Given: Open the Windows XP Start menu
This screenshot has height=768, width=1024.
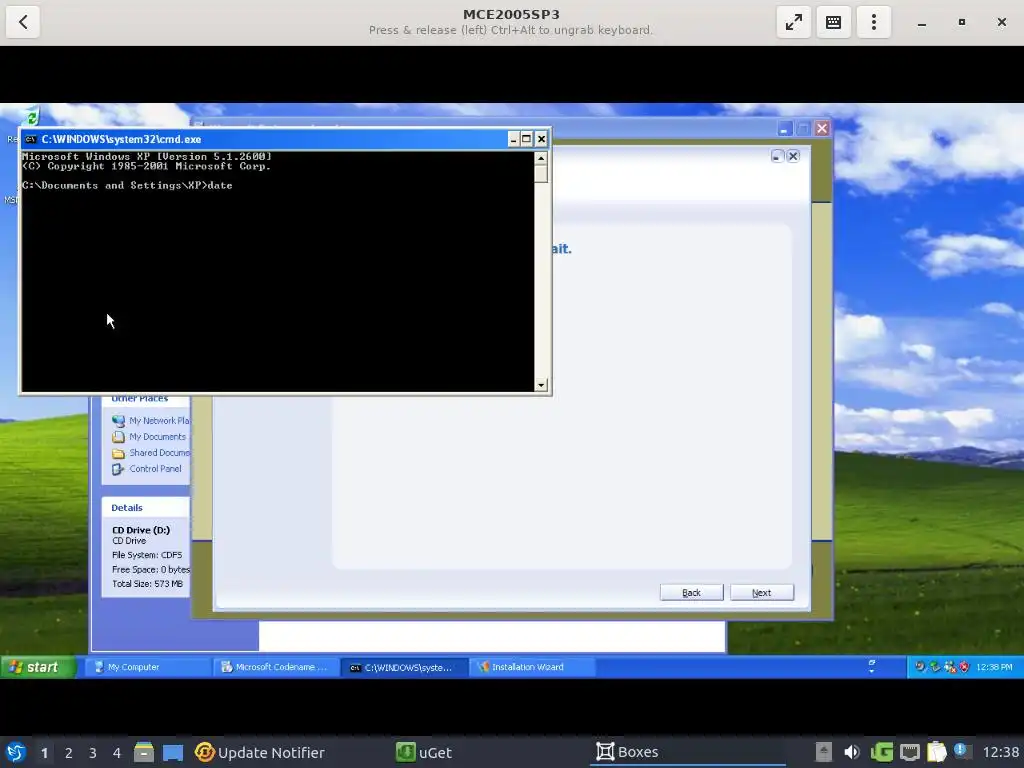Looking at the screenshot, I should (x=38, y=667).
